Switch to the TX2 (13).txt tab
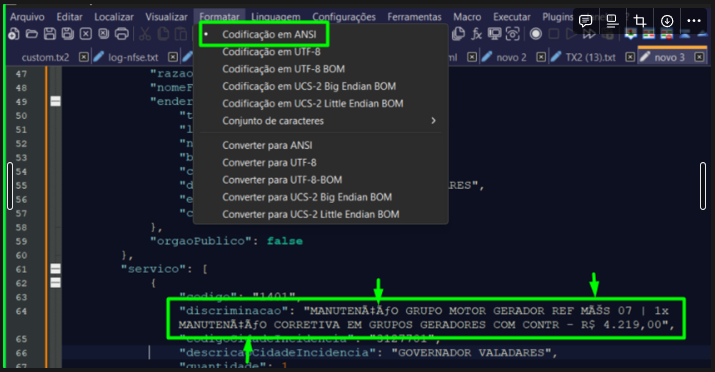This screenshot has height=372, width=715. (x=591, y=57)
